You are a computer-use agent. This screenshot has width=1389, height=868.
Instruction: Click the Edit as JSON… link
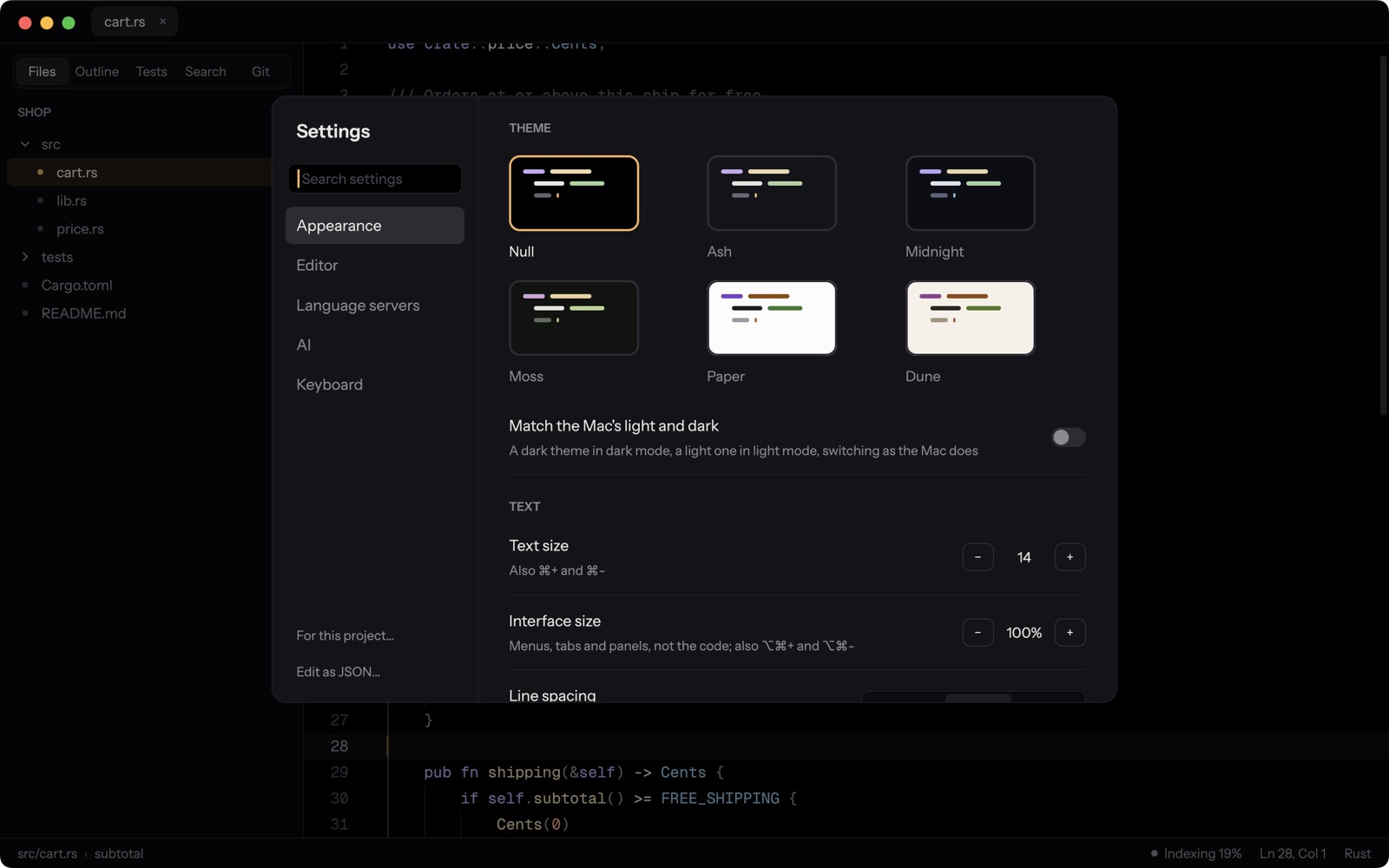[x=338, y=672]
